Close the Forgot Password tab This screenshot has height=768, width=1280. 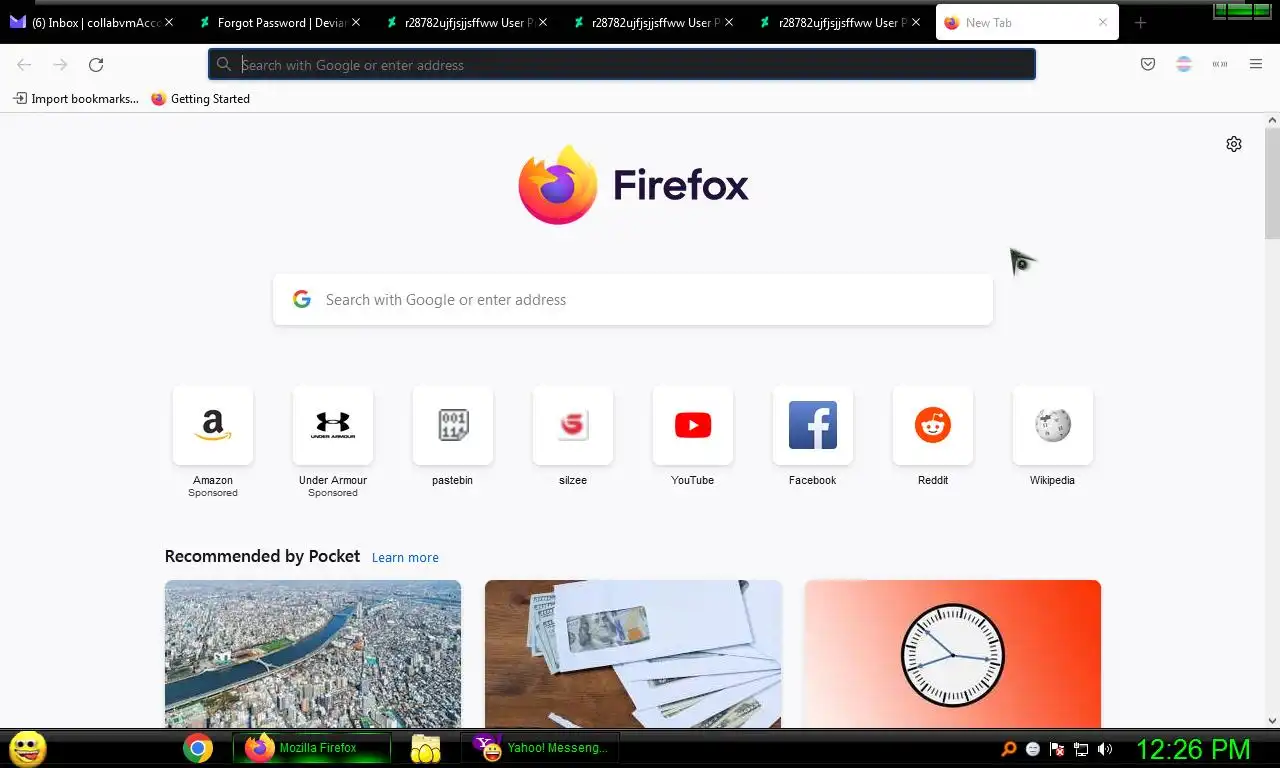[x=356, y=22]
